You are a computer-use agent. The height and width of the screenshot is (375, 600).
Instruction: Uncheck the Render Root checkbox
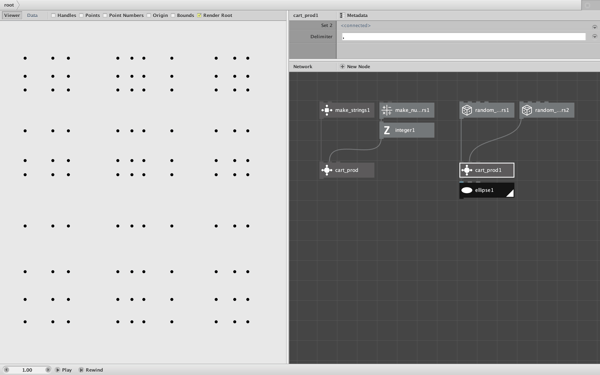point(199,15)
